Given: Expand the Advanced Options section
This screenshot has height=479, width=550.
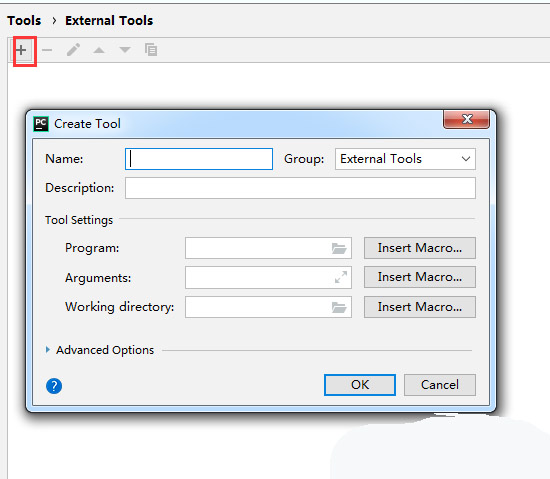Looking at the screenshot, I should [x=48, y=350].
